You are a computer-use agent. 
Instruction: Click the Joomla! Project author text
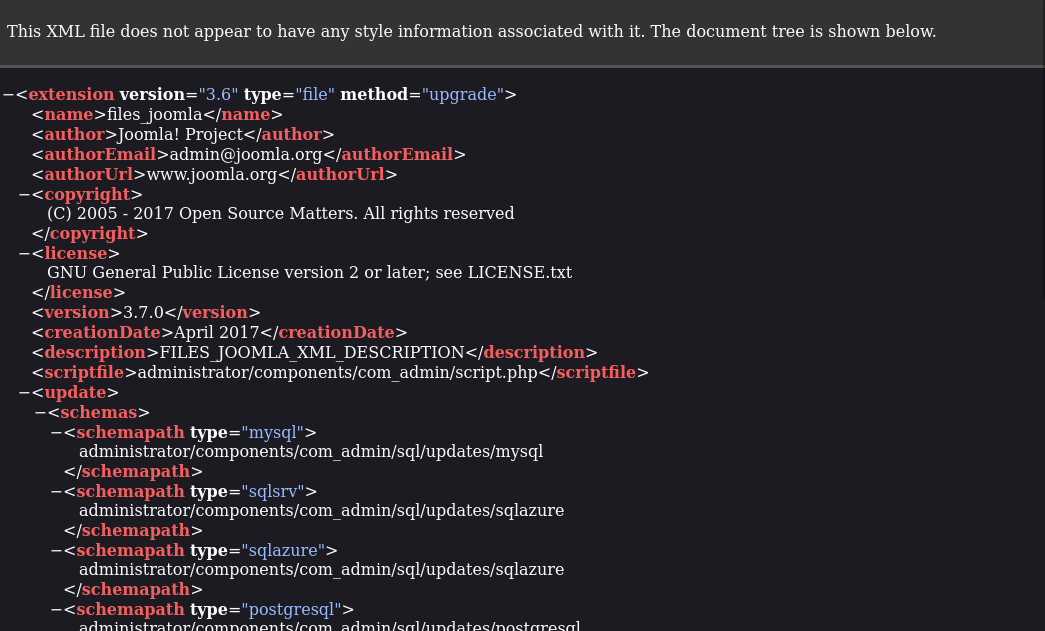tap(180, 135)
